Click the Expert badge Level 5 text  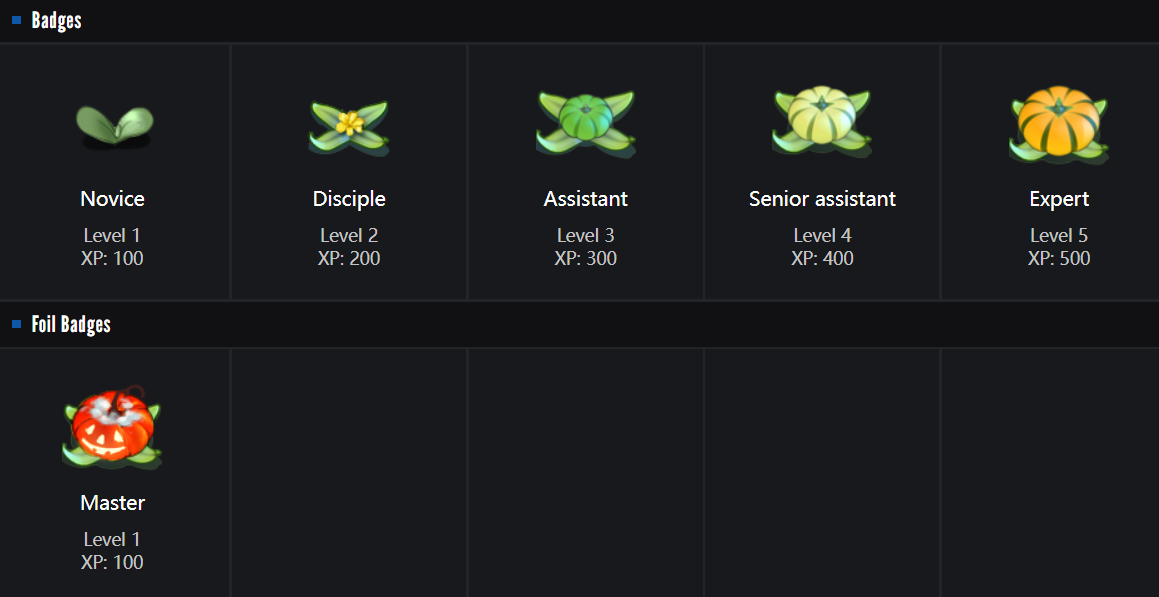click(1059, 235)
